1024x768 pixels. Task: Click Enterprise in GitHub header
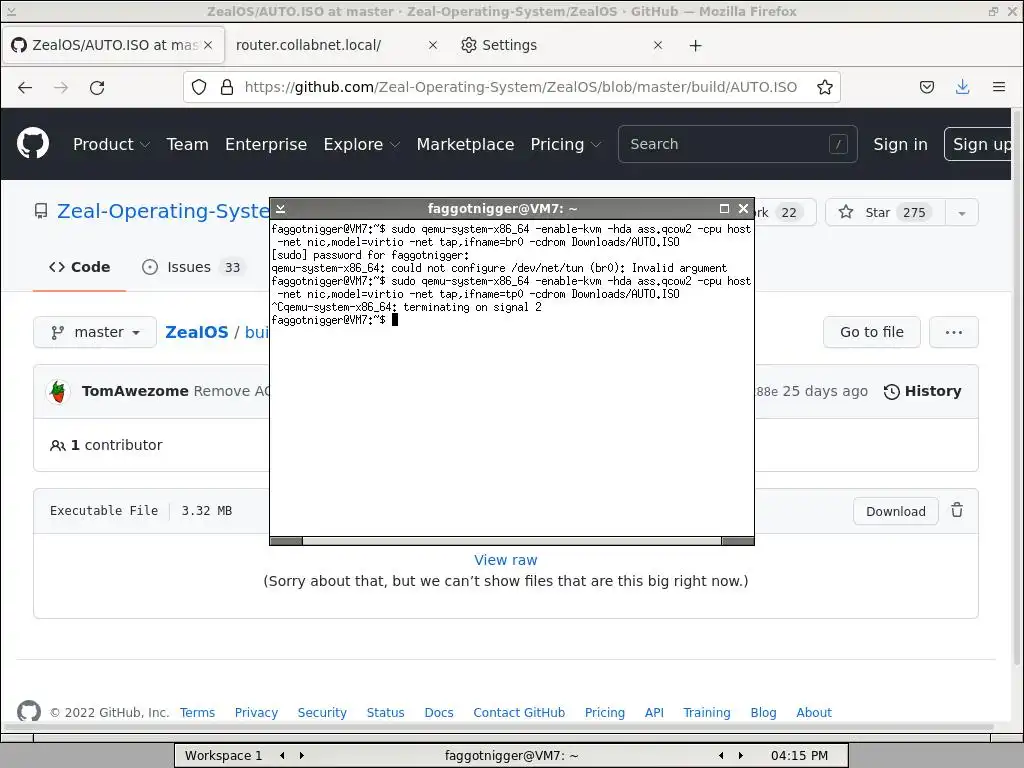(x=266, y=144)
